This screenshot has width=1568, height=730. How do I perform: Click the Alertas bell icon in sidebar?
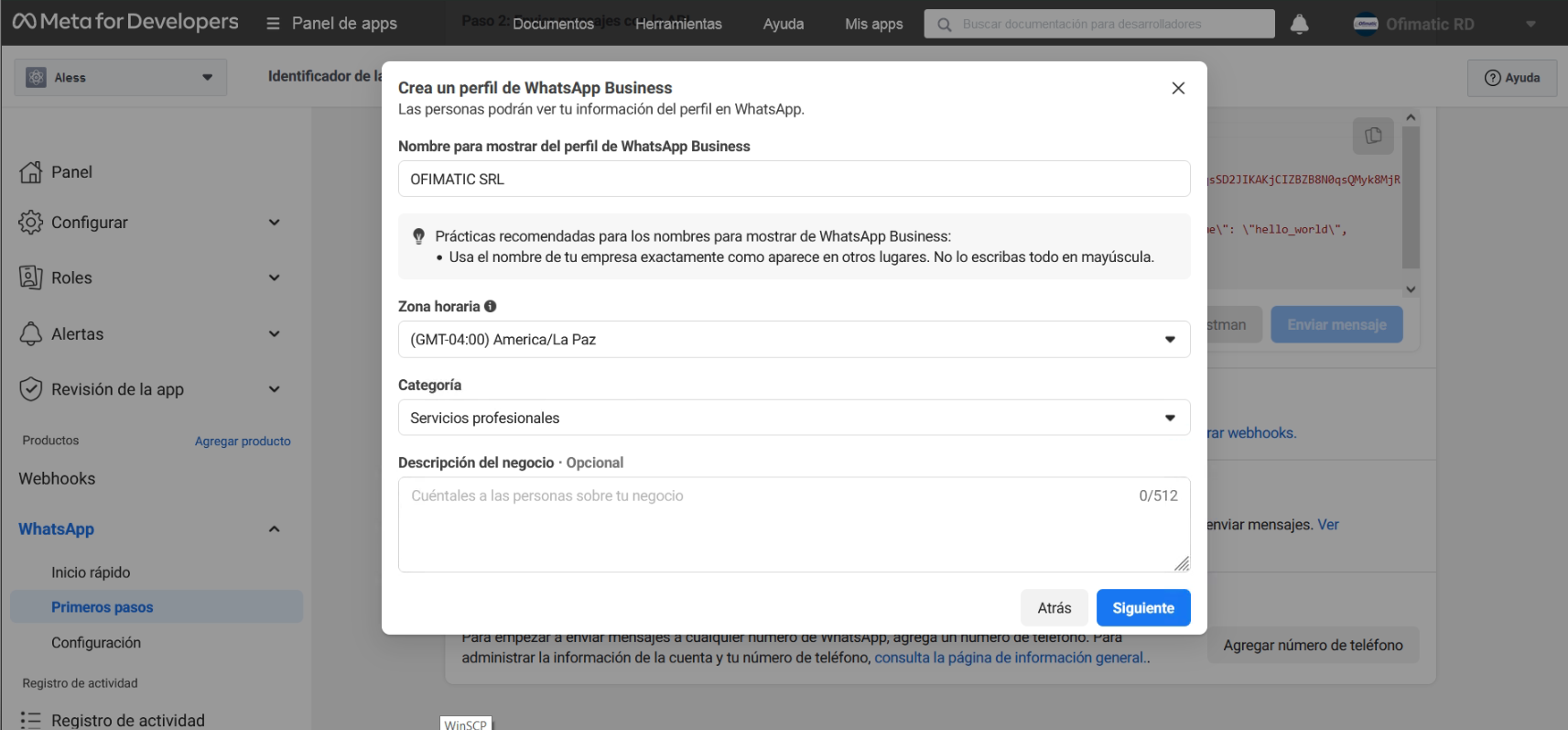point(31,334)
